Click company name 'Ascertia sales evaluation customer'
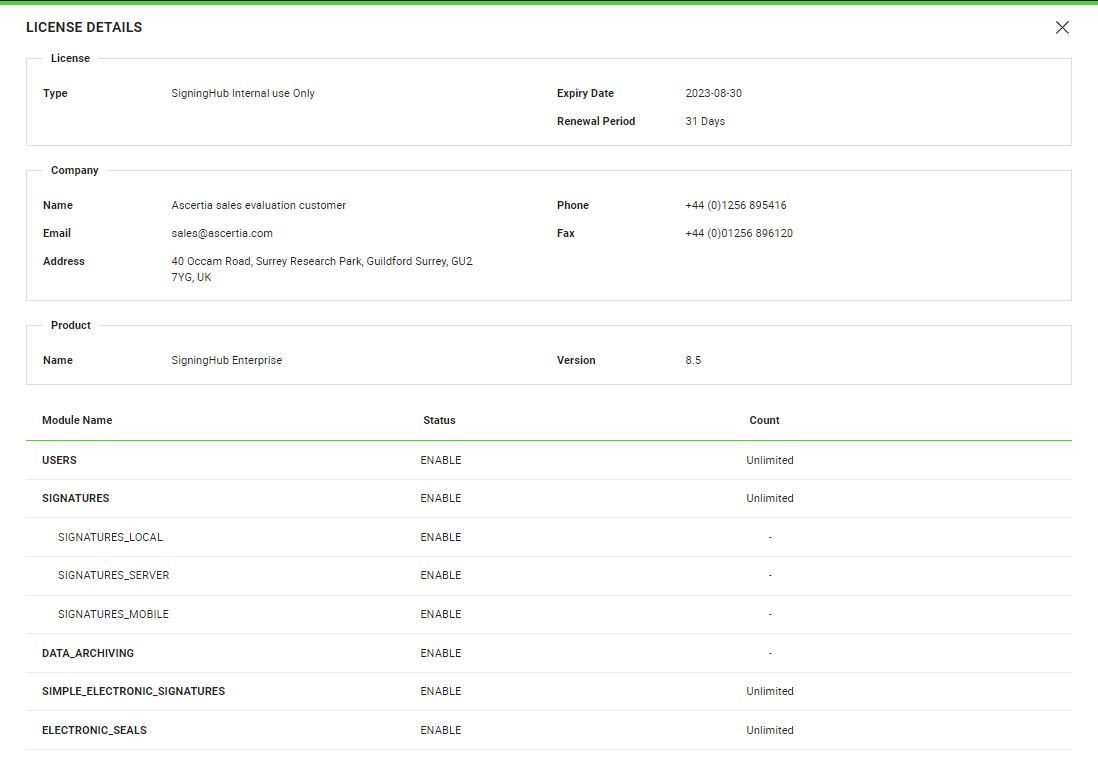 pyautogui.click(x=258, y=205)
